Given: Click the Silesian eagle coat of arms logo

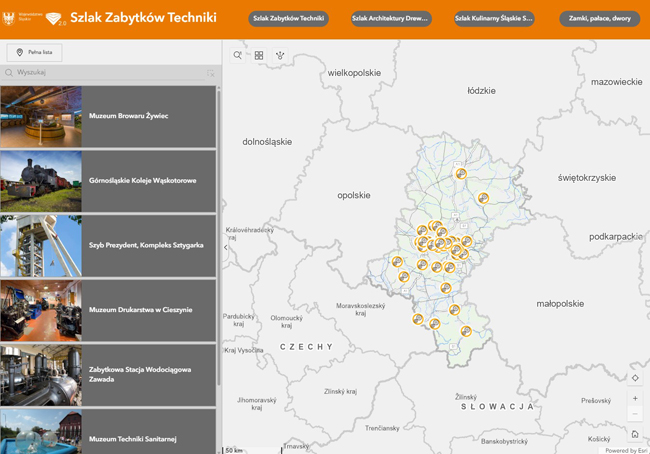Looking at the screenshot, I should 8,18.
